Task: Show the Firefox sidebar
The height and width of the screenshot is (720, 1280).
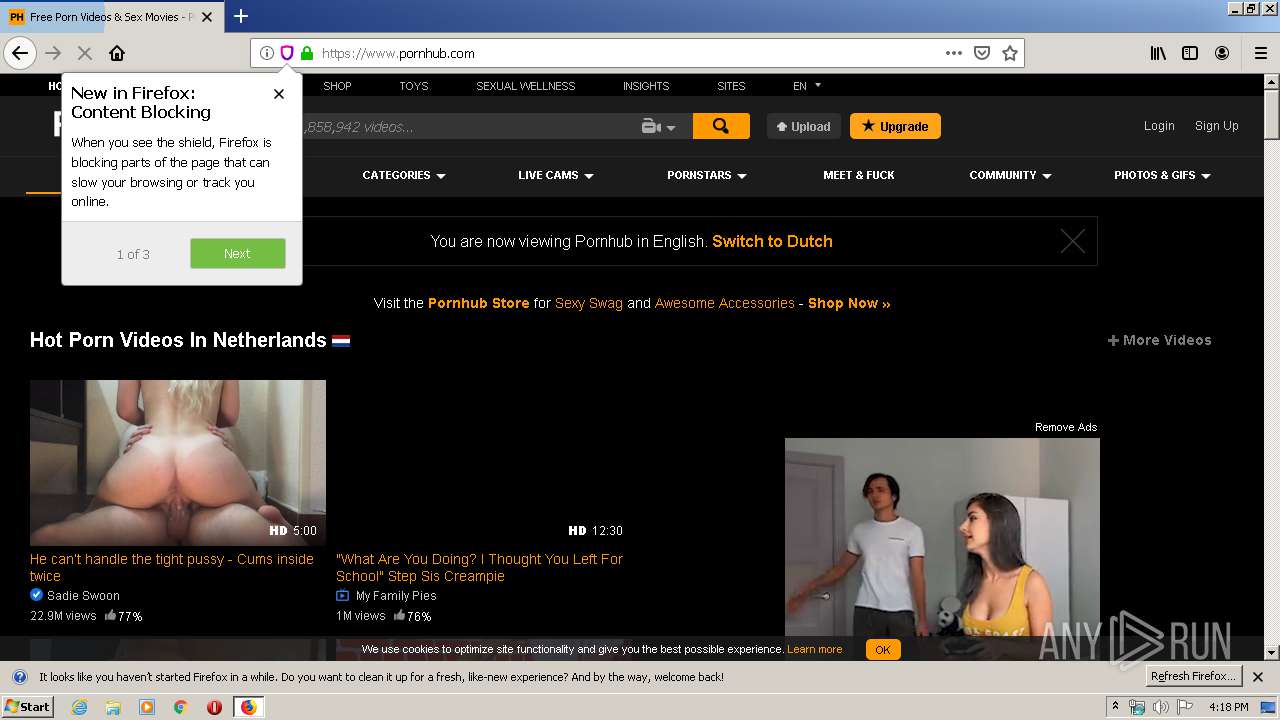Action: [x=1190, y=53]
